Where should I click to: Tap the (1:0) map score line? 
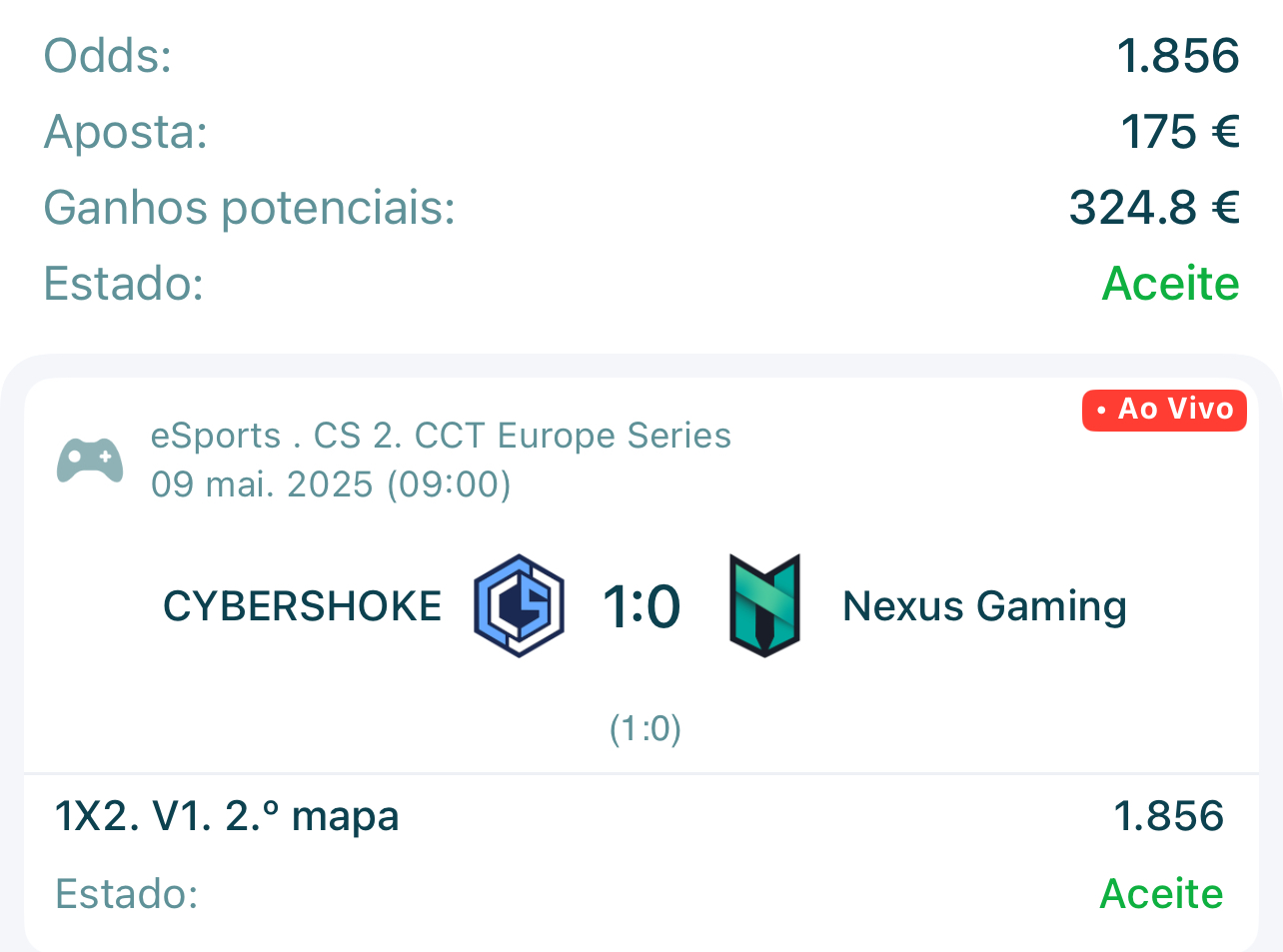click(x=645, y=729)
